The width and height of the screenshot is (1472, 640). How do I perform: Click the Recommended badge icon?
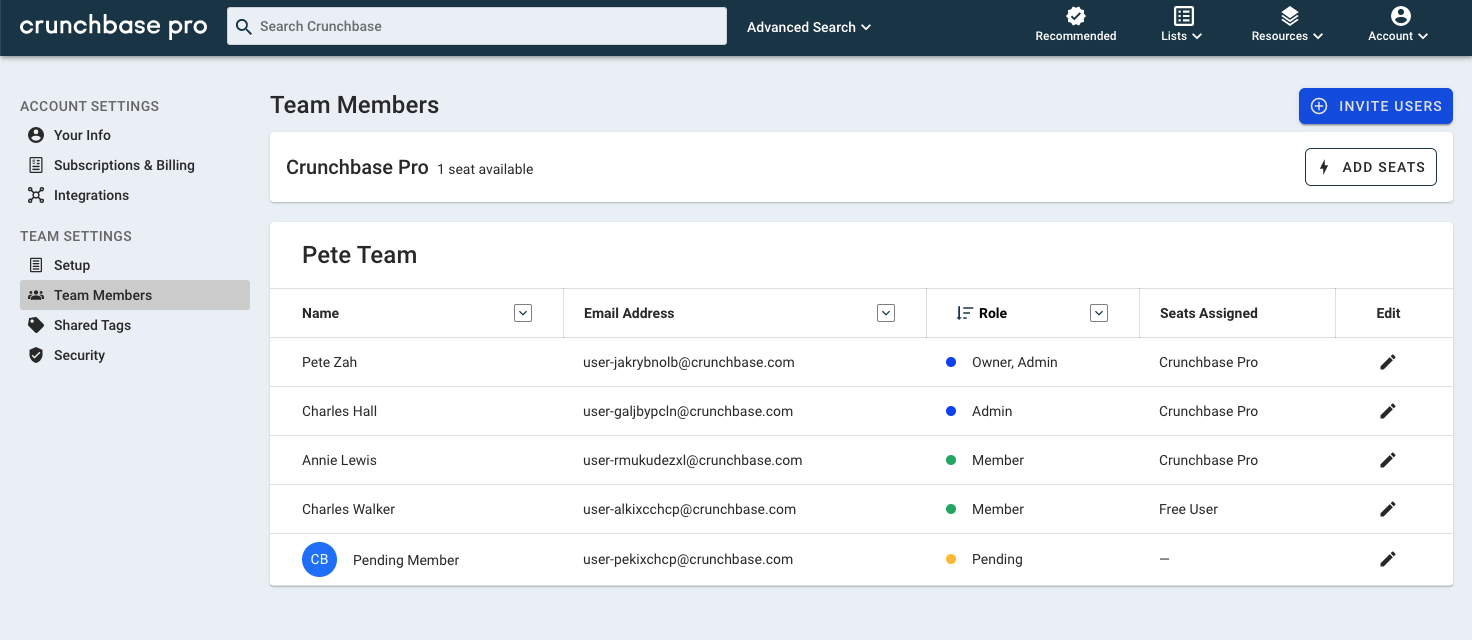pos(1076,16)
